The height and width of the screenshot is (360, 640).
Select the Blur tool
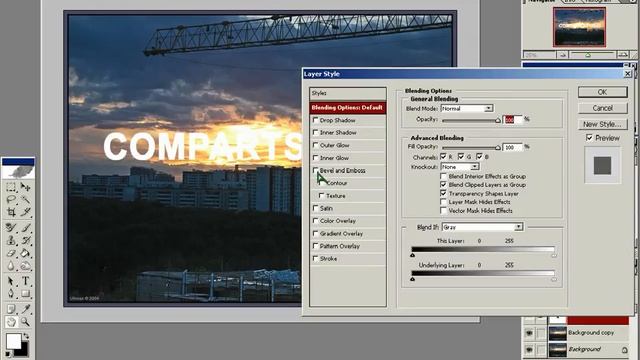point(11,266)
